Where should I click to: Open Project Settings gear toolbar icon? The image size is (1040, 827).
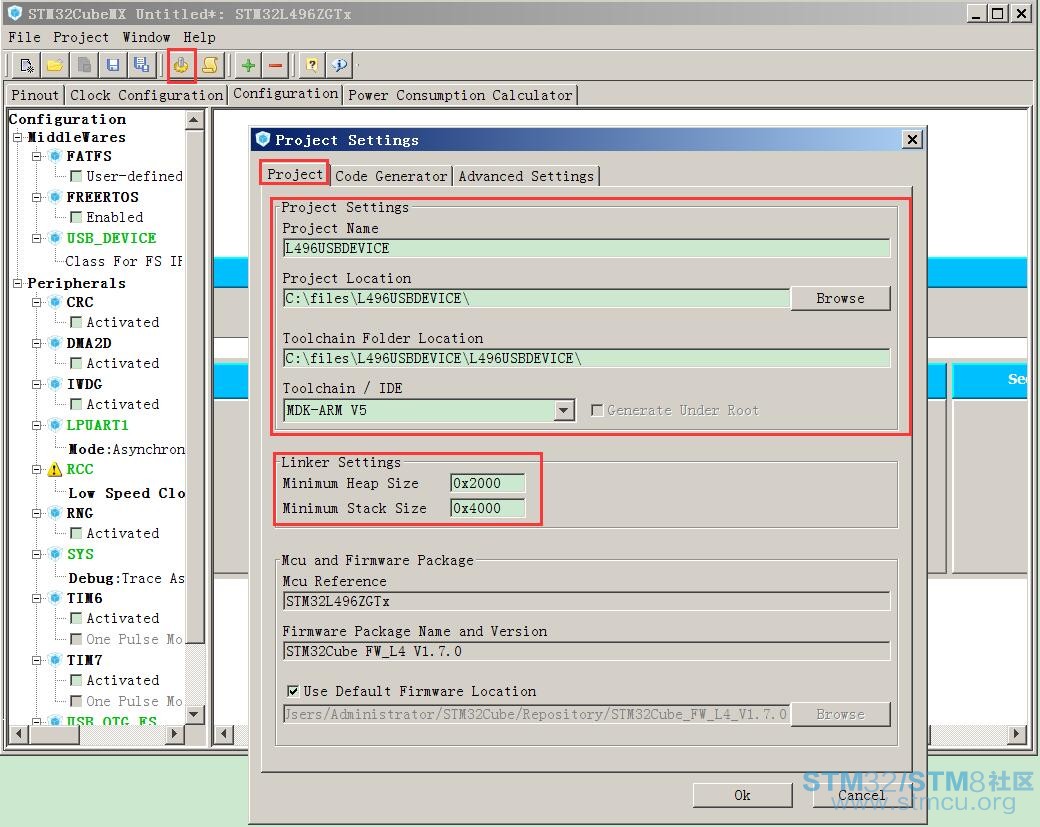coord(181,65)
